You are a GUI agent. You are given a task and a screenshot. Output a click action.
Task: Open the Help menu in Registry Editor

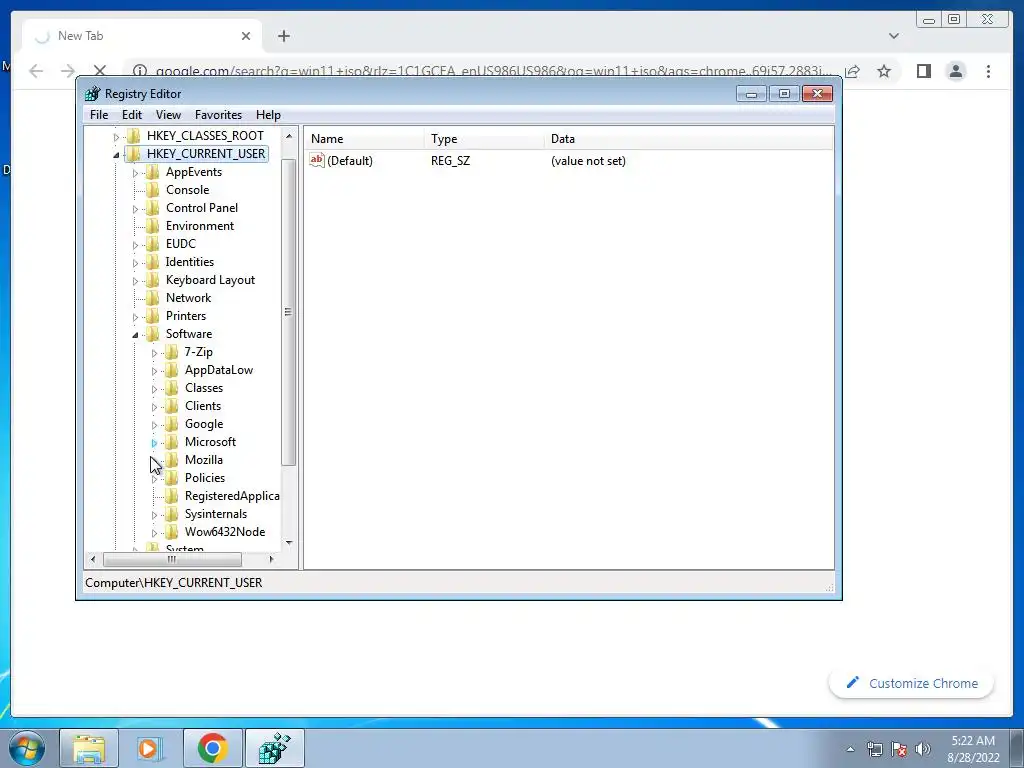coord(268,115)
